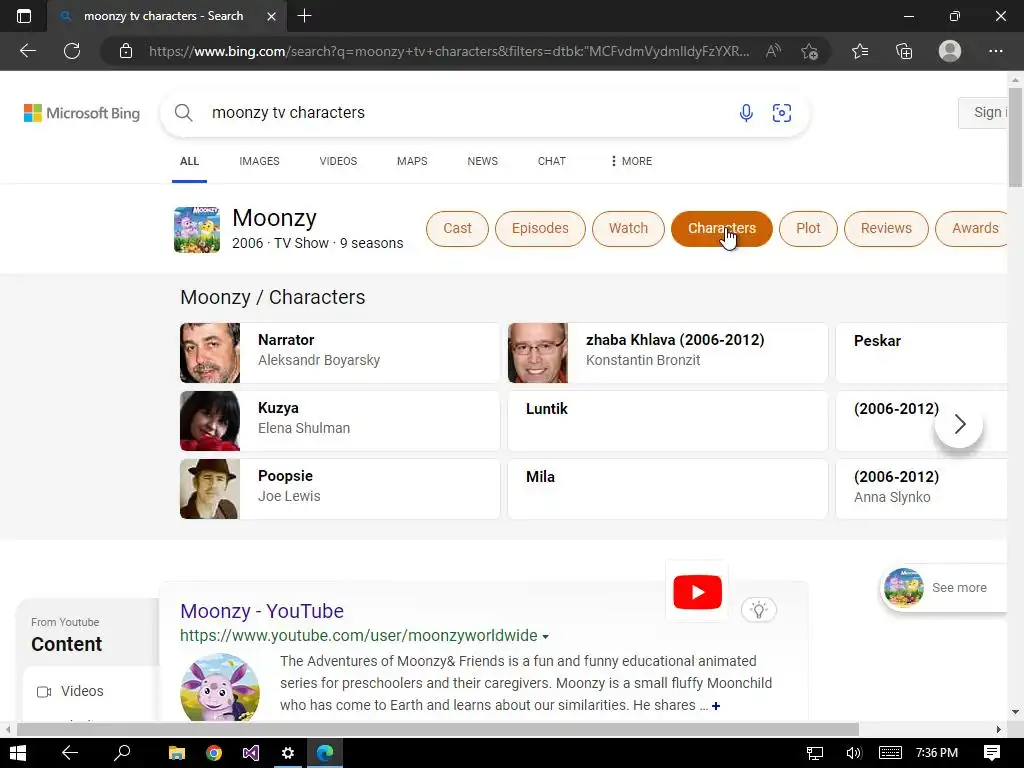This screenshot has height=768, width=1024.
Task: Open notification center icon
Action: 991,753
